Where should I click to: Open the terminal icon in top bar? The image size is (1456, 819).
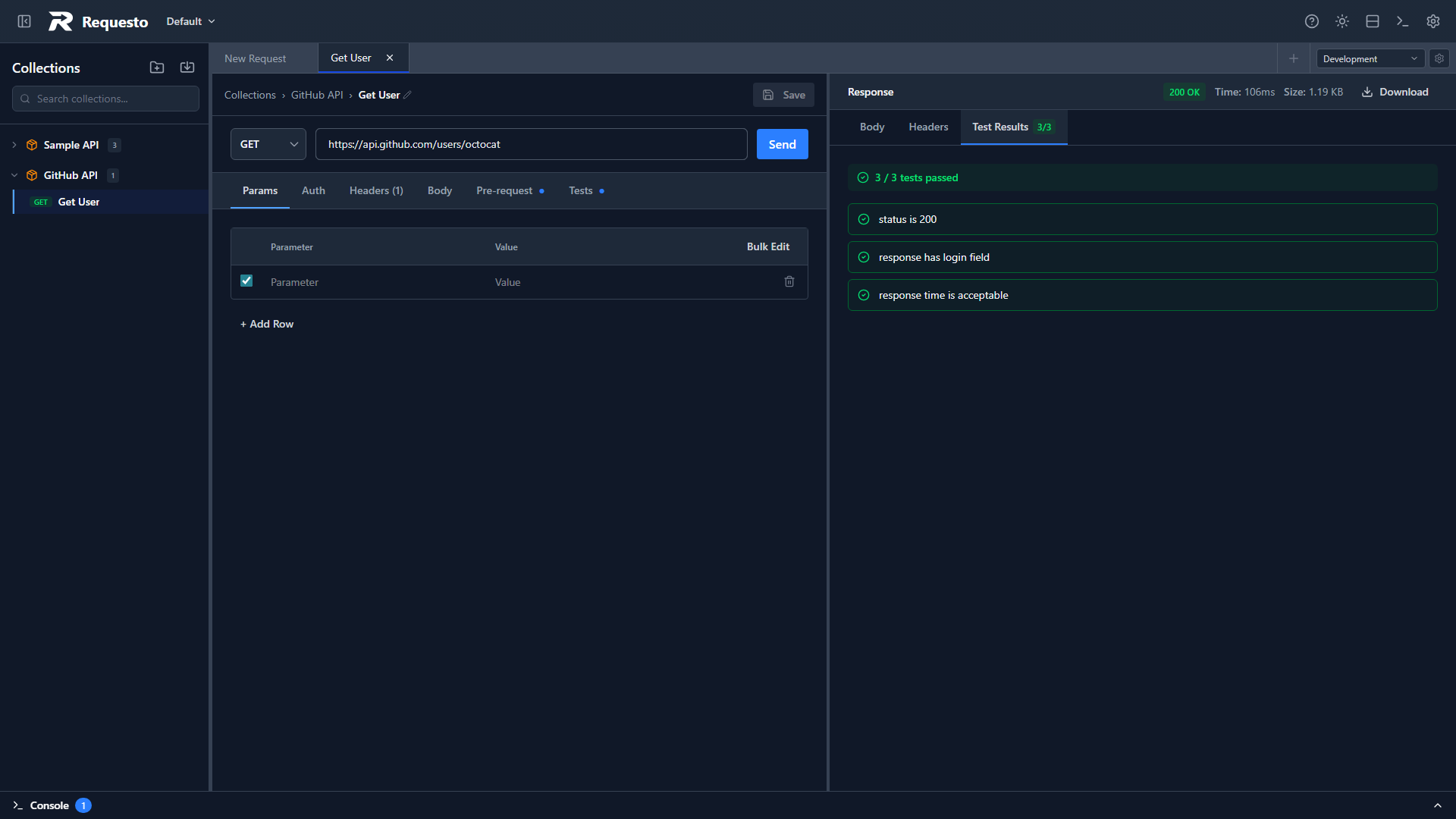[x=1403, y=21]
